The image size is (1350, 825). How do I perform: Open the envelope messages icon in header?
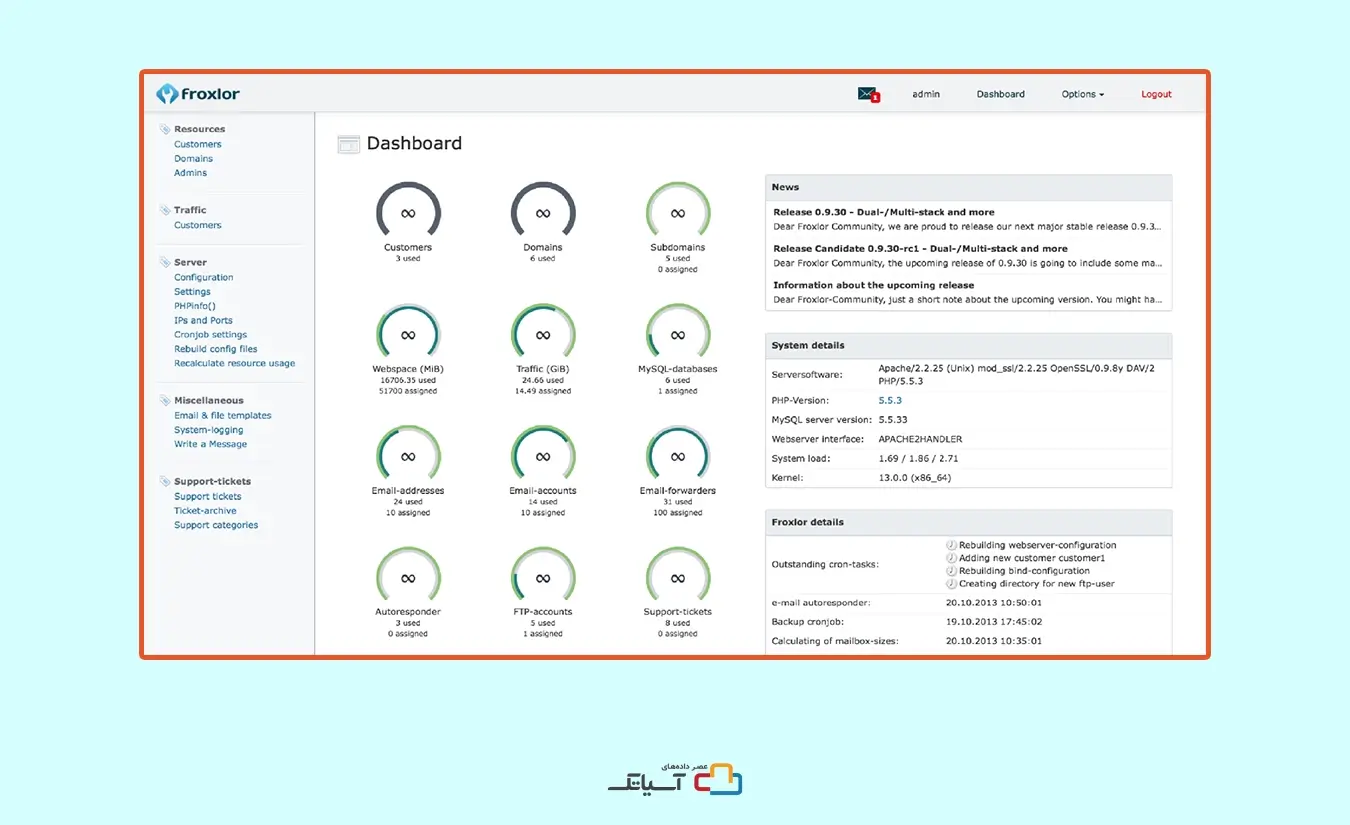(868, 94)
